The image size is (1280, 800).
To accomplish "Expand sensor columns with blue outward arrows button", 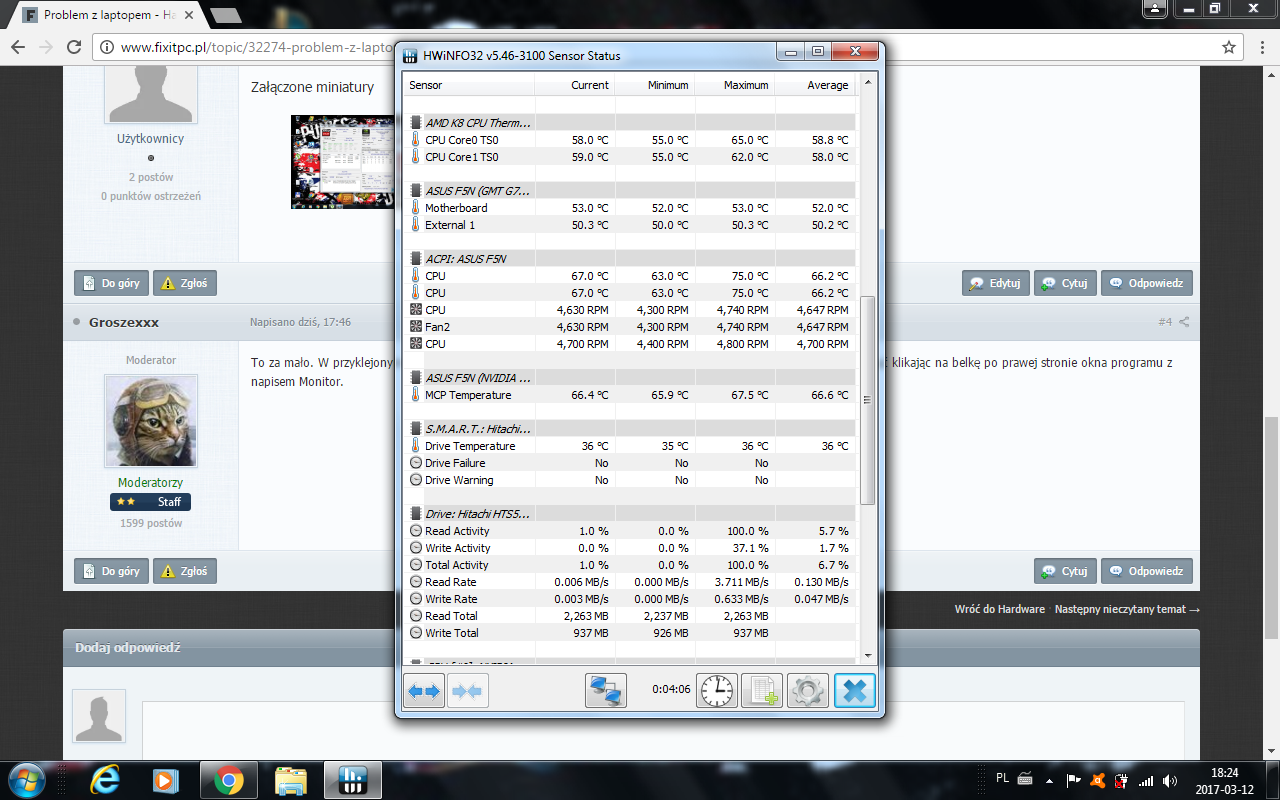I will pyautogui.click(x=424, y=691).
